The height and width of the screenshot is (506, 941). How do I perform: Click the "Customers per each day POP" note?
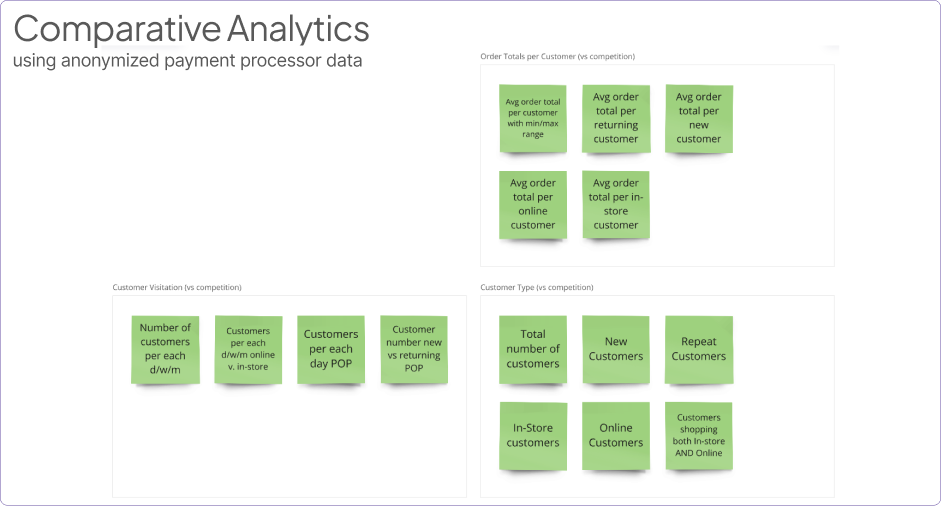(x=331, y=349)
